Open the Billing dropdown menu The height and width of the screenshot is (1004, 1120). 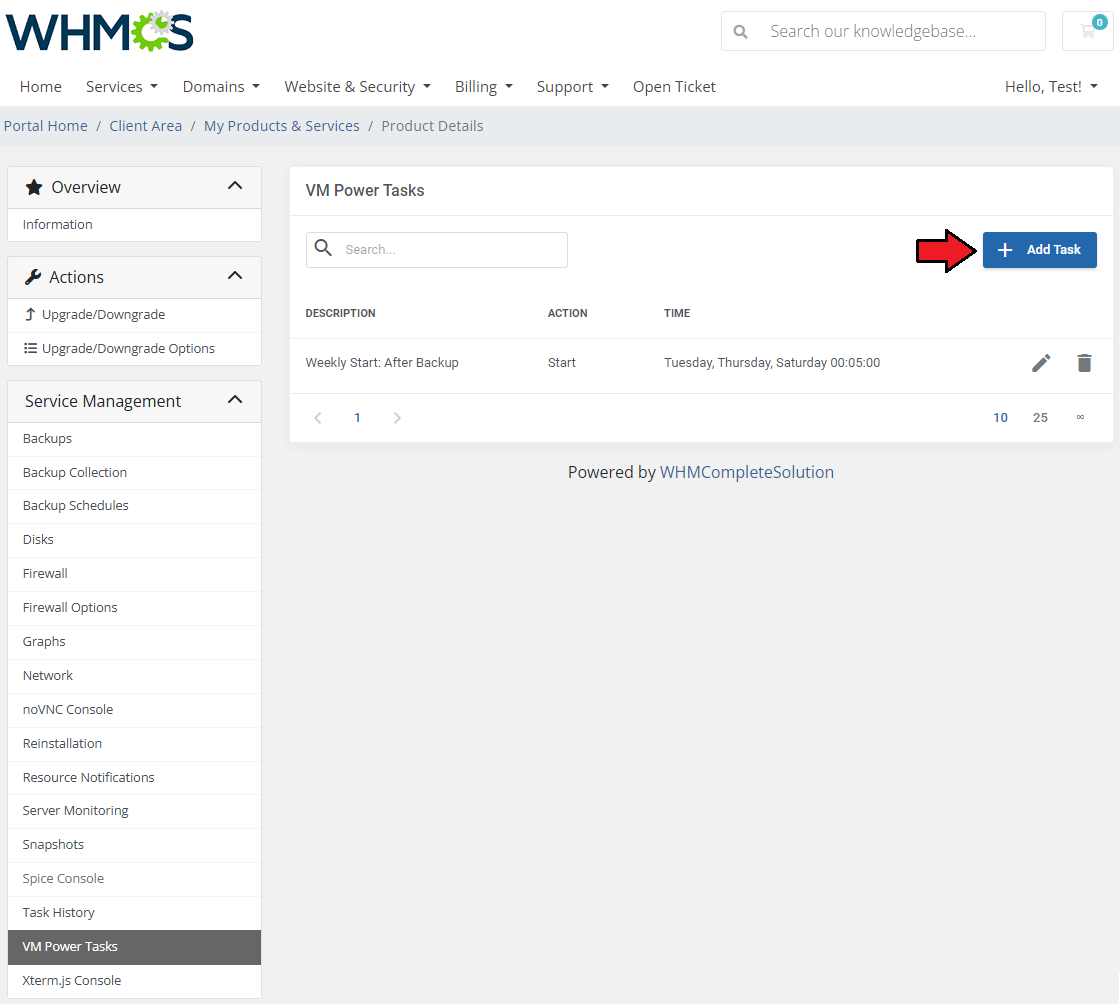(484, 86)
